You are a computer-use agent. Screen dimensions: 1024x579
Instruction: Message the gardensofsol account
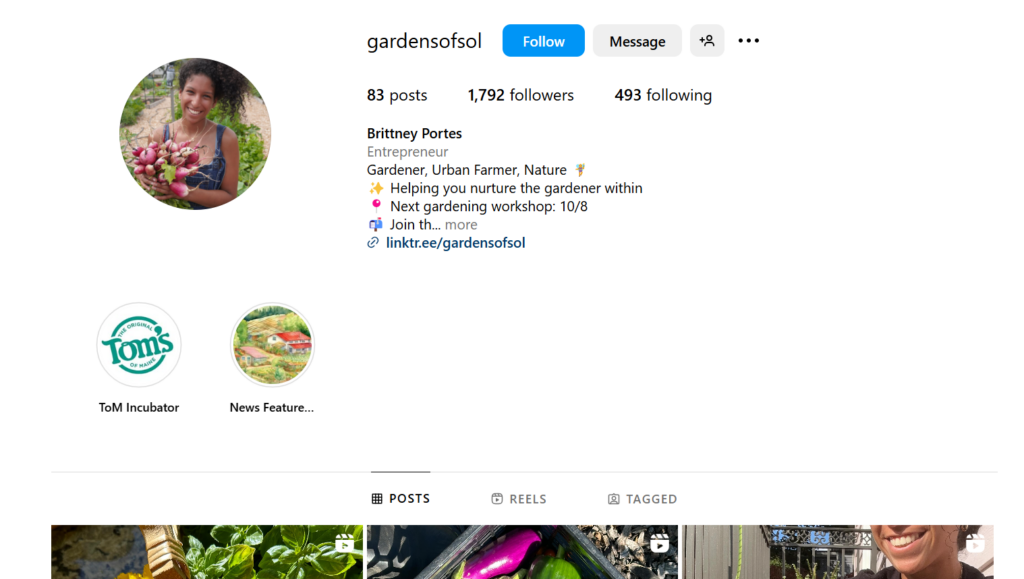(x=637, y=41)
